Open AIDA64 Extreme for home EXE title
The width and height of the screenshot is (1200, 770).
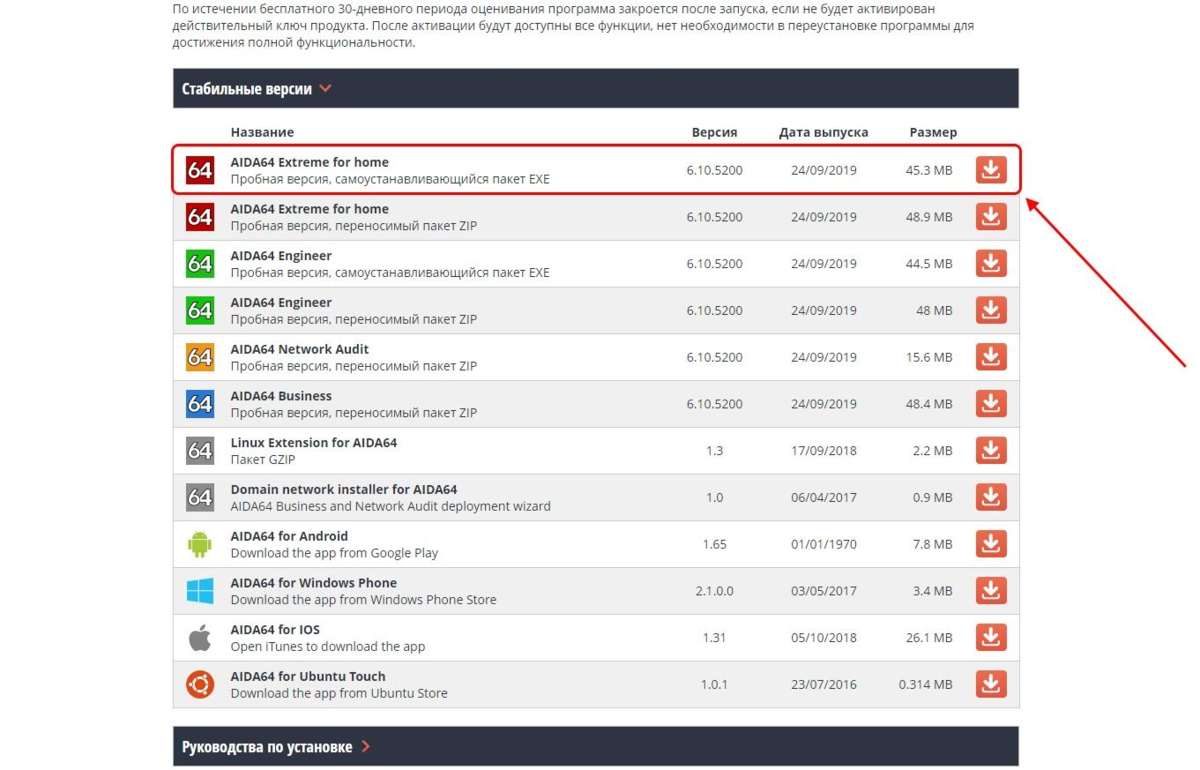tap(309, 162)
